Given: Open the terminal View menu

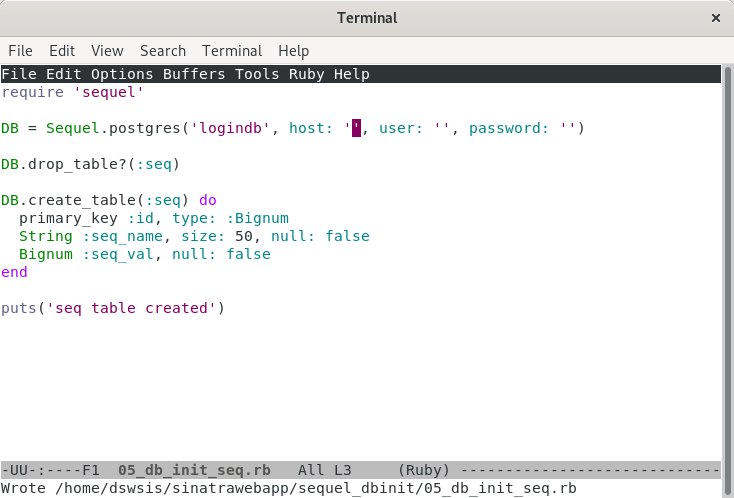Looking at the screenshot, I should coord(107,51).
